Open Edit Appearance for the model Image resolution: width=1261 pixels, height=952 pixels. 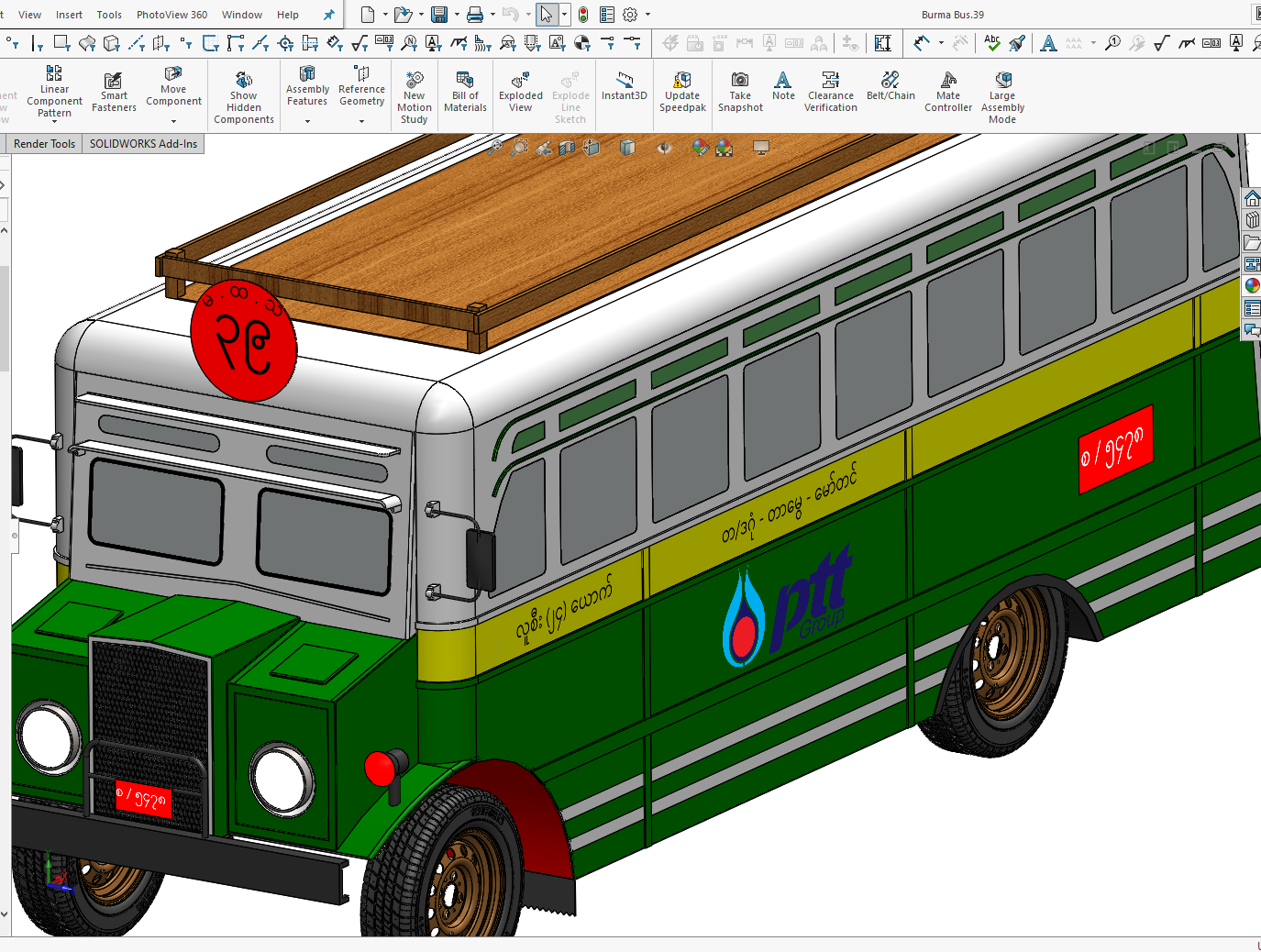(x=700, y=146)
